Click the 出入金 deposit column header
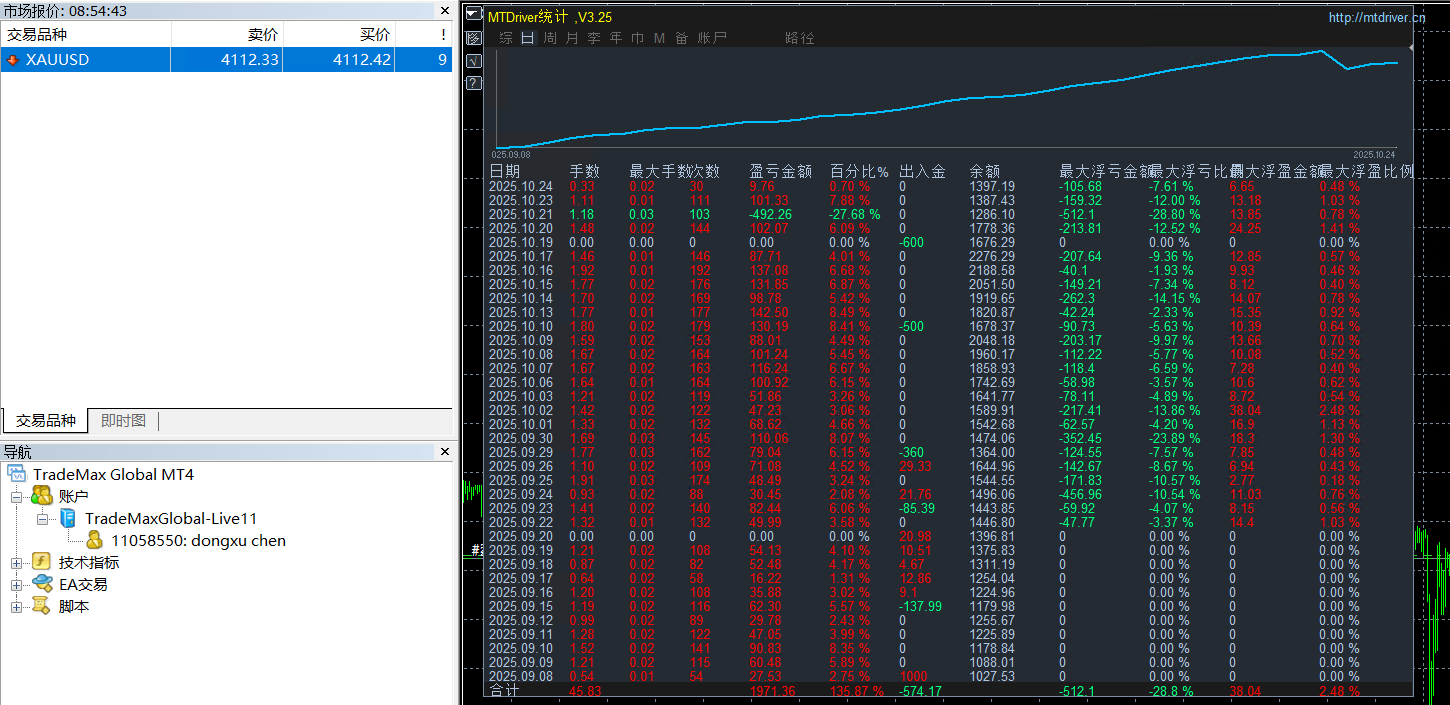1450x705 pixels. (x=922, y=172)
